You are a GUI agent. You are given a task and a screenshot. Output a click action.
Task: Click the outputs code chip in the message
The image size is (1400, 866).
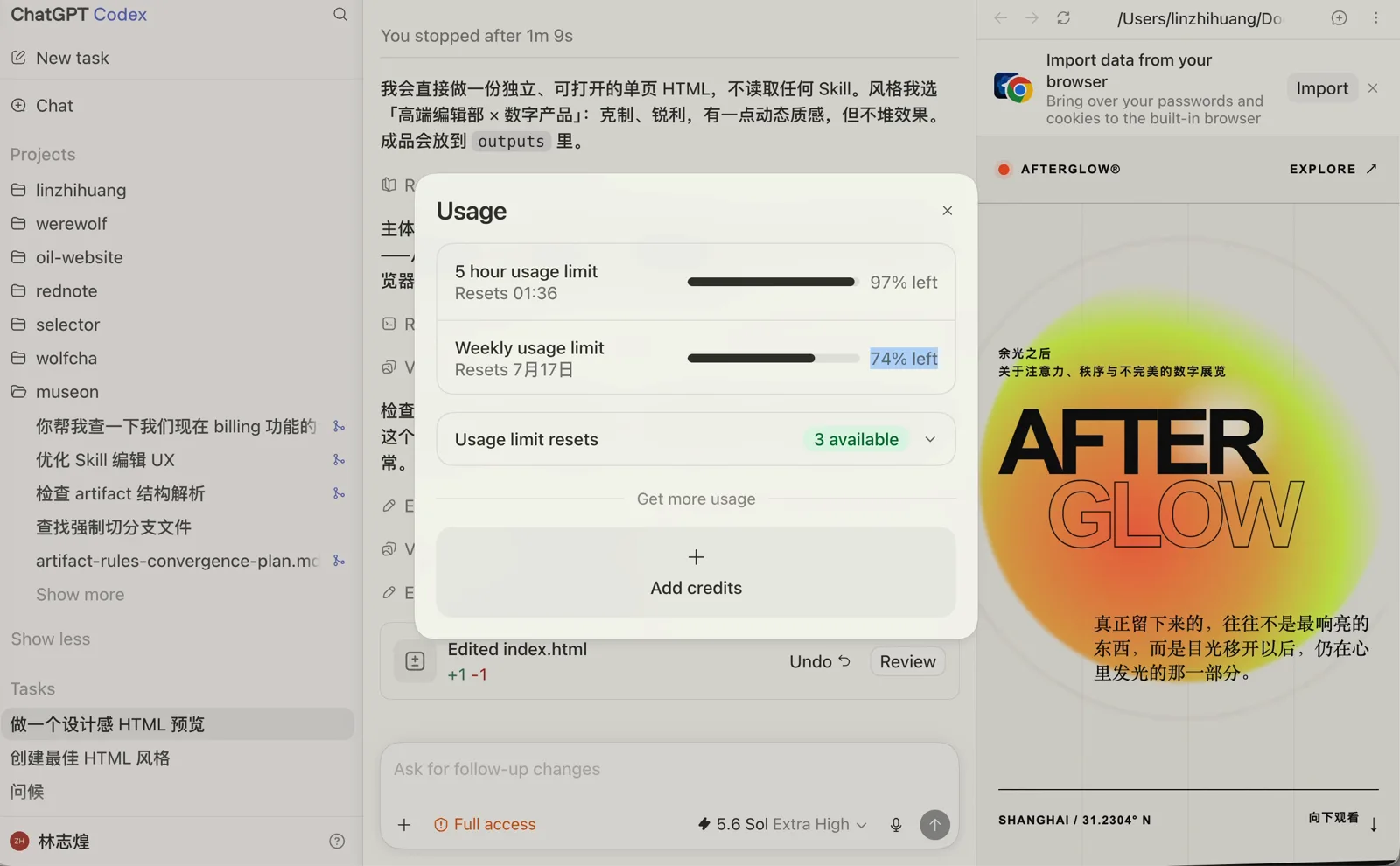click(x=511, y=142)
